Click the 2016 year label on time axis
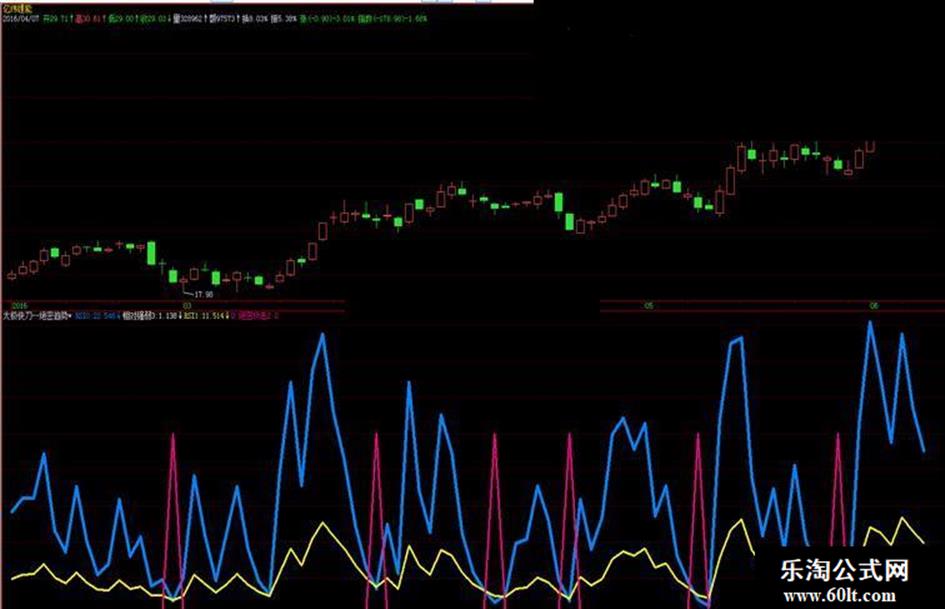Viewport: 945px width, 609px height. click(20, 306)
